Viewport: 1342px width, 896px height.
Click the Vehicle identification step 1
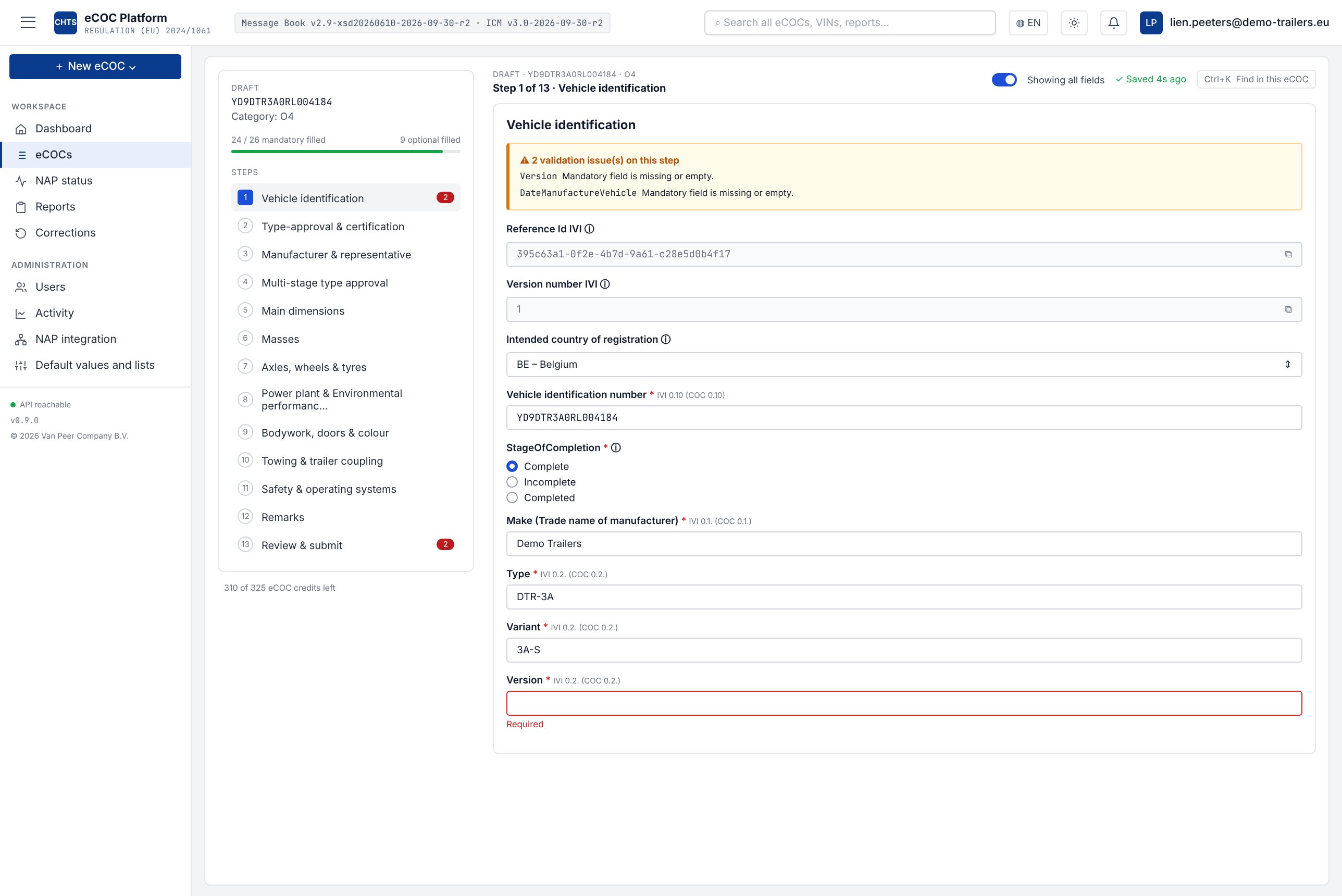coord(345,198)
